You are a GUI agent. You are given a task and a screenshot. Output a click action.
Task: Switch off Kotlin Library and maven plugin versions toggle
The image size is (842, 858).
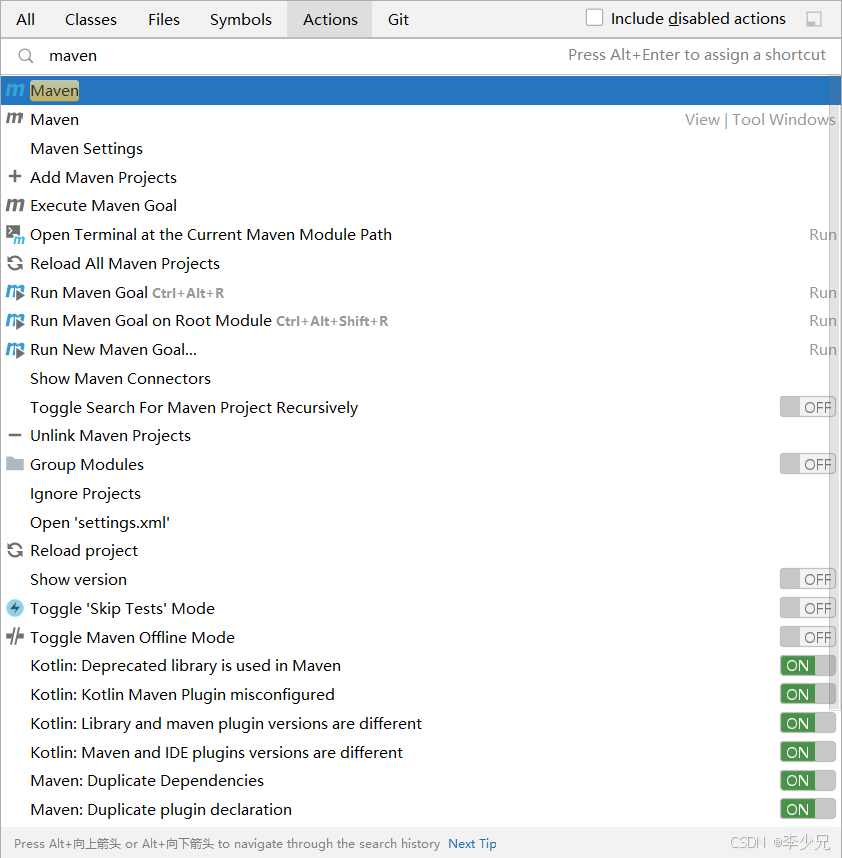coord(808,723)
